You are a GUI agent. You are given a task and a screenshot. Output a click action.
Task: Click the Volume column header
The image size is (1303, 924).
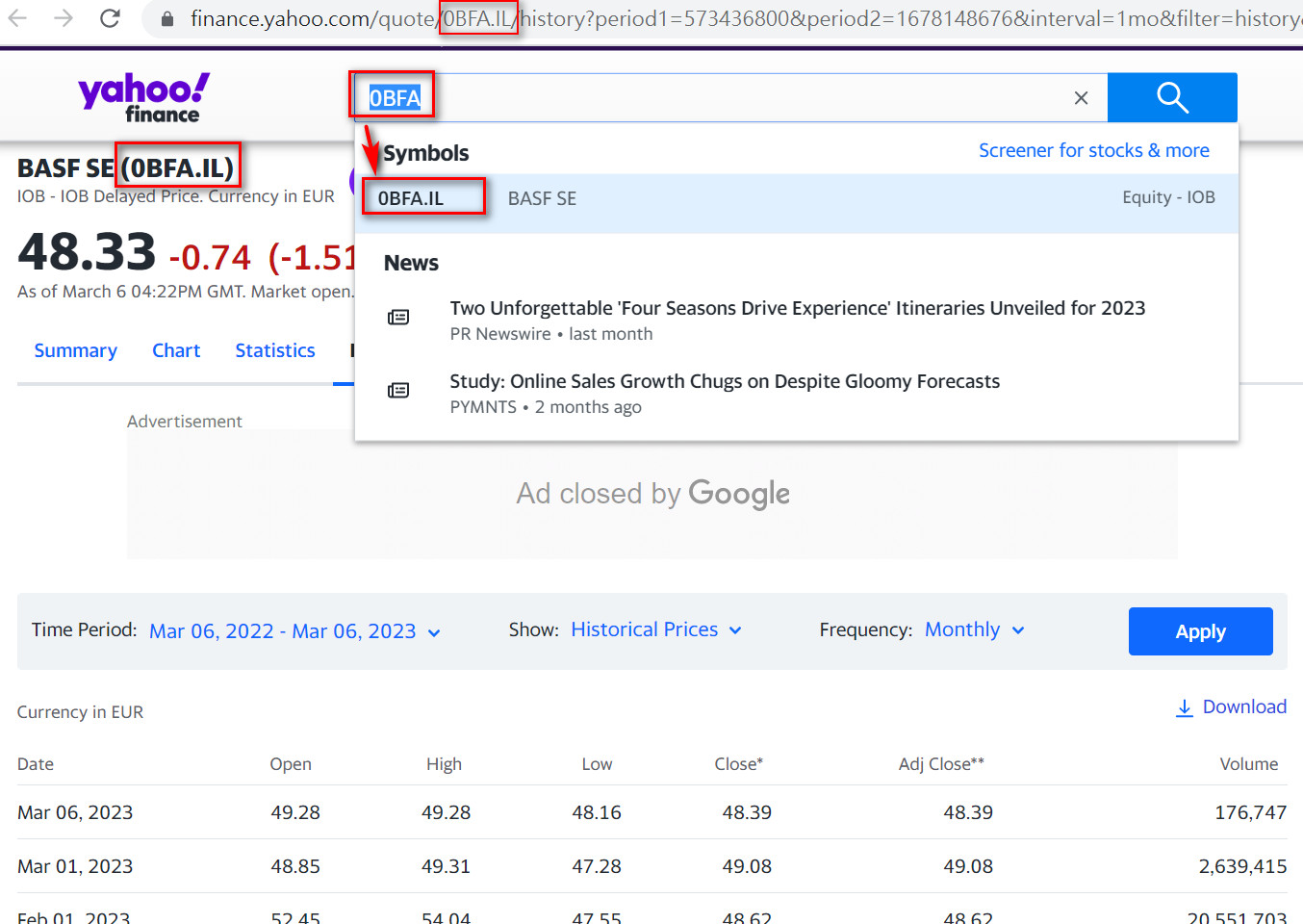1249,764
